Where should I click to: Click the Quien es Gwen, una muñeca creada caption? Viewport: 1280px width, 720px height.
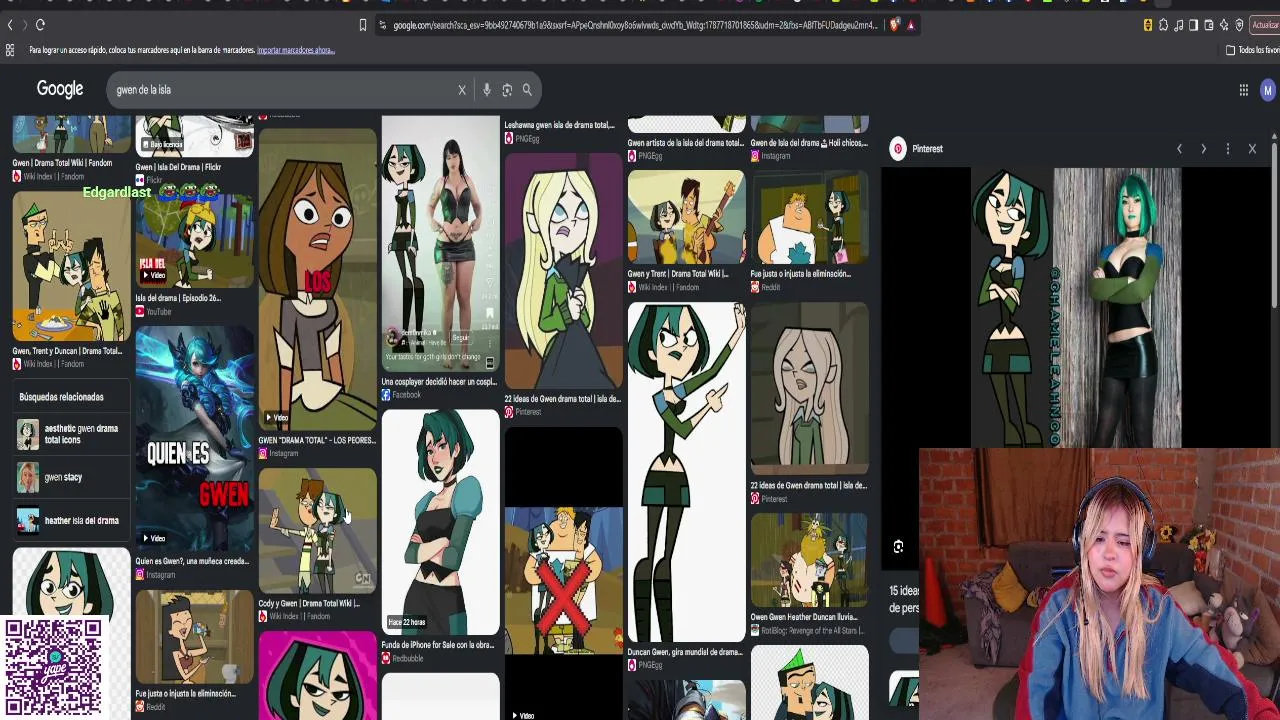coord(192,561)
